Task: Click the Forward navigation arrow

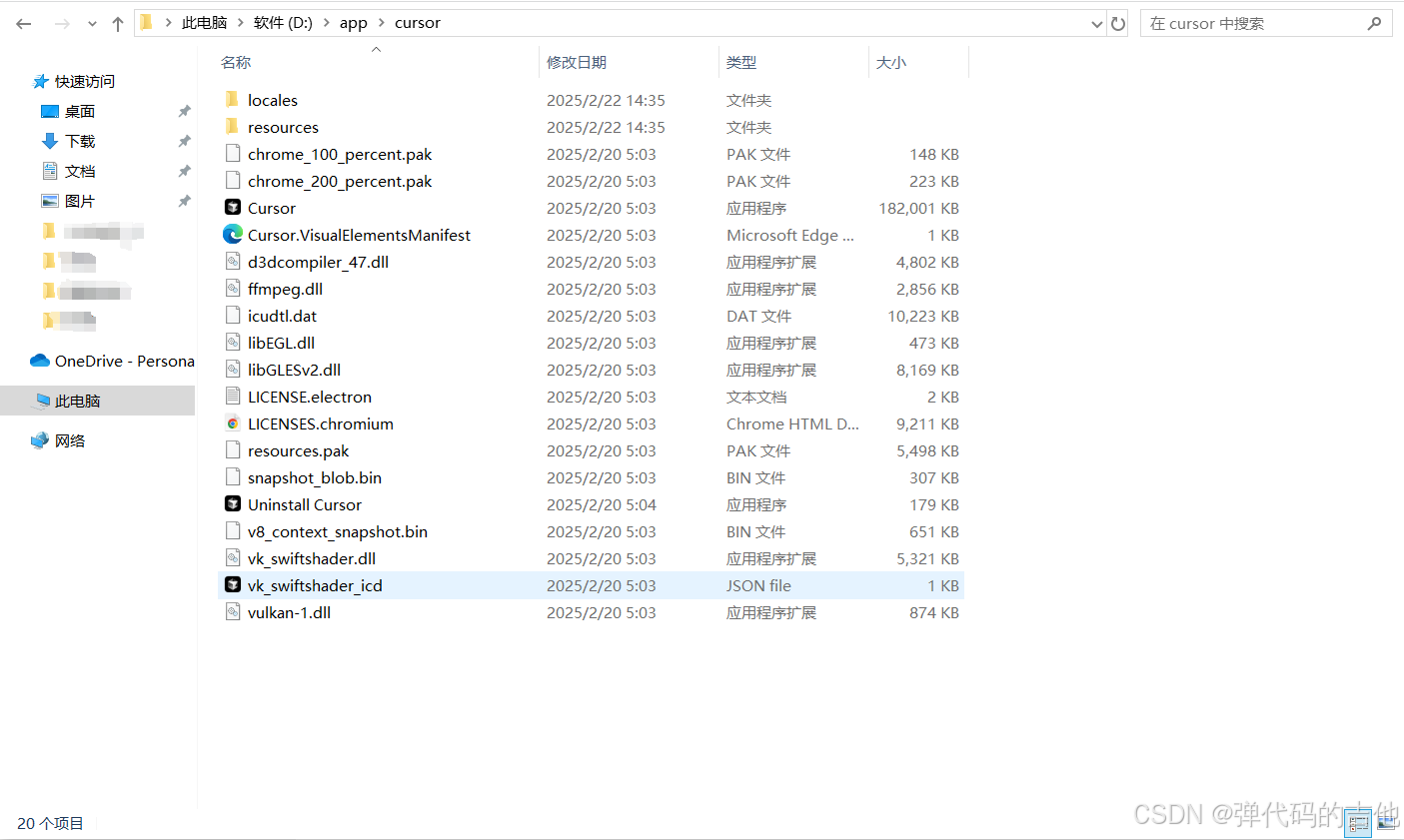Action: tap(62, 23)
